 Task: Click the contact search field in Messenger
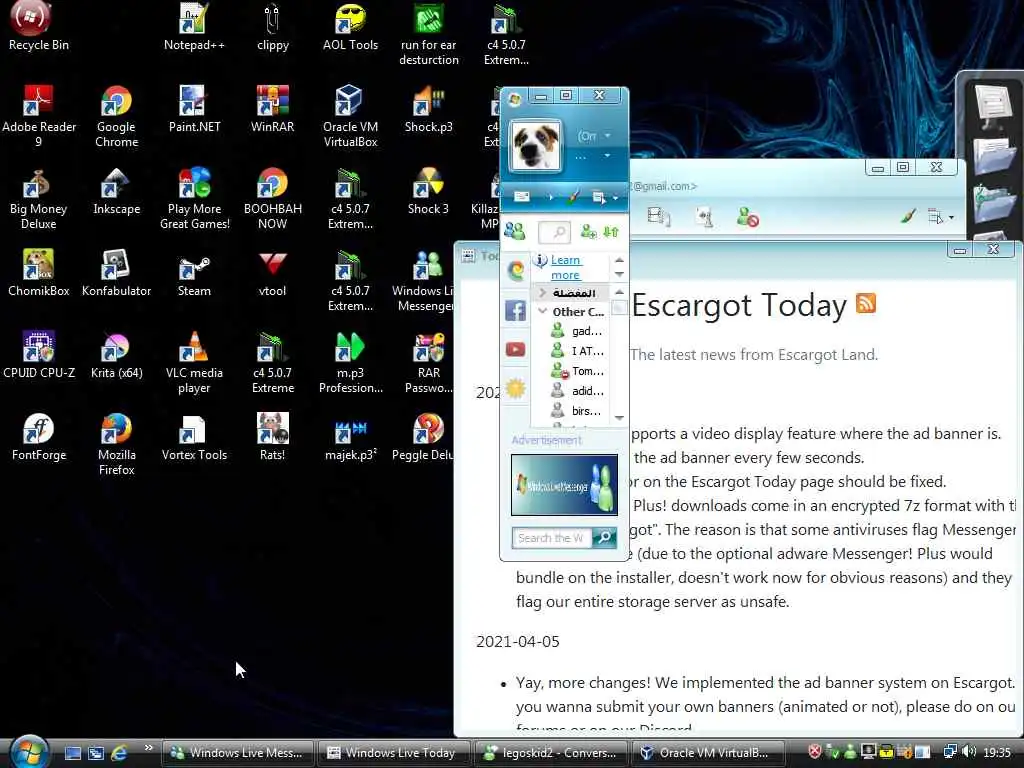click(x=554, y=231)
